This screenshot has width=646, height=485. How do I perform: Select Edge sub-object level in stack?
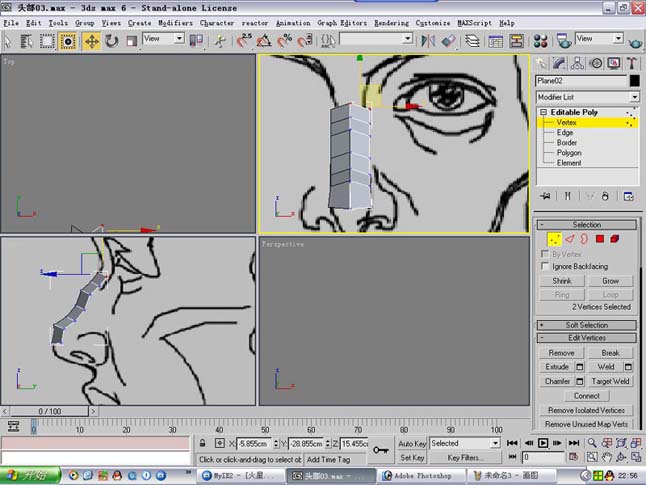click(x=565, y=132)
